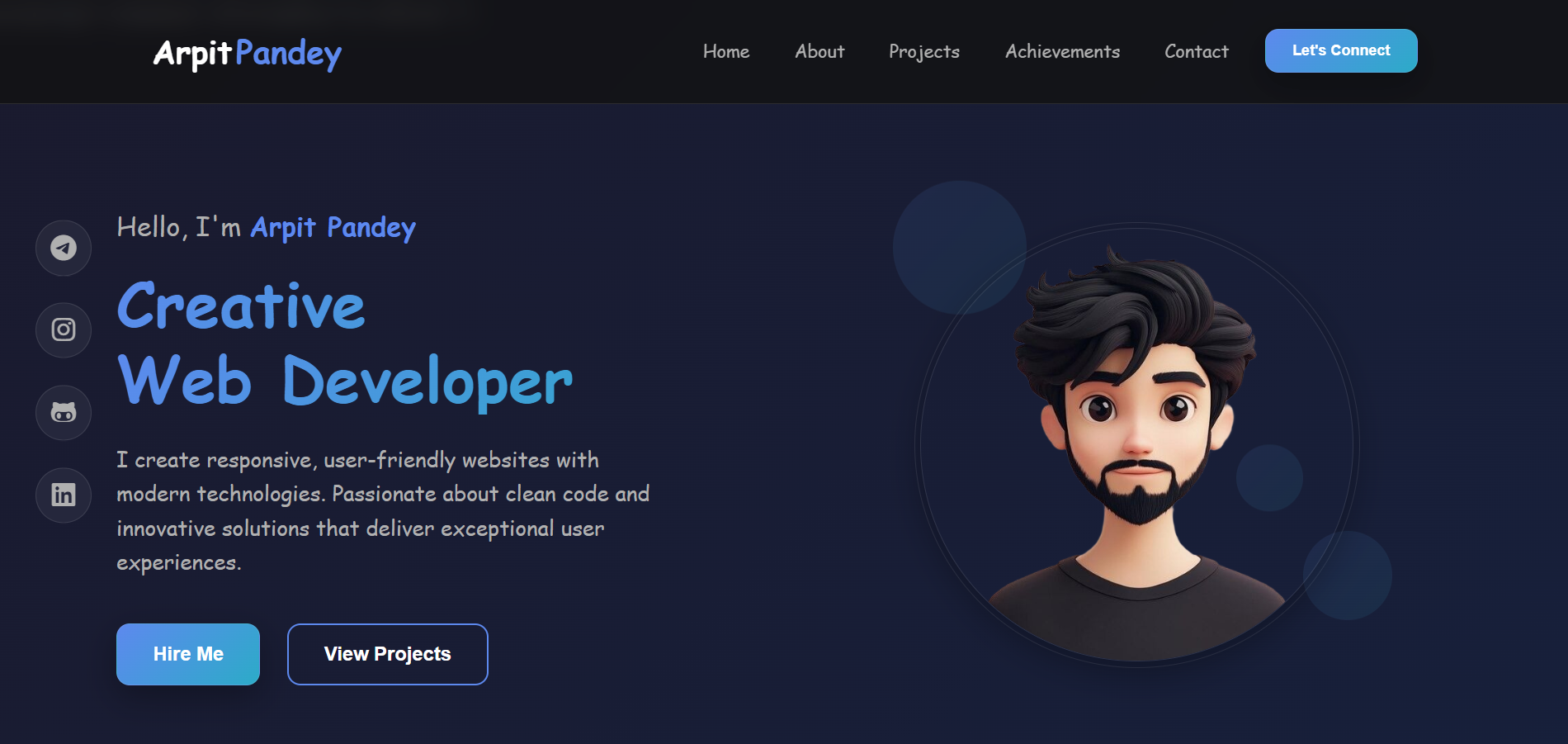Open the LinkedIn profile icon

tap(64, 495)
